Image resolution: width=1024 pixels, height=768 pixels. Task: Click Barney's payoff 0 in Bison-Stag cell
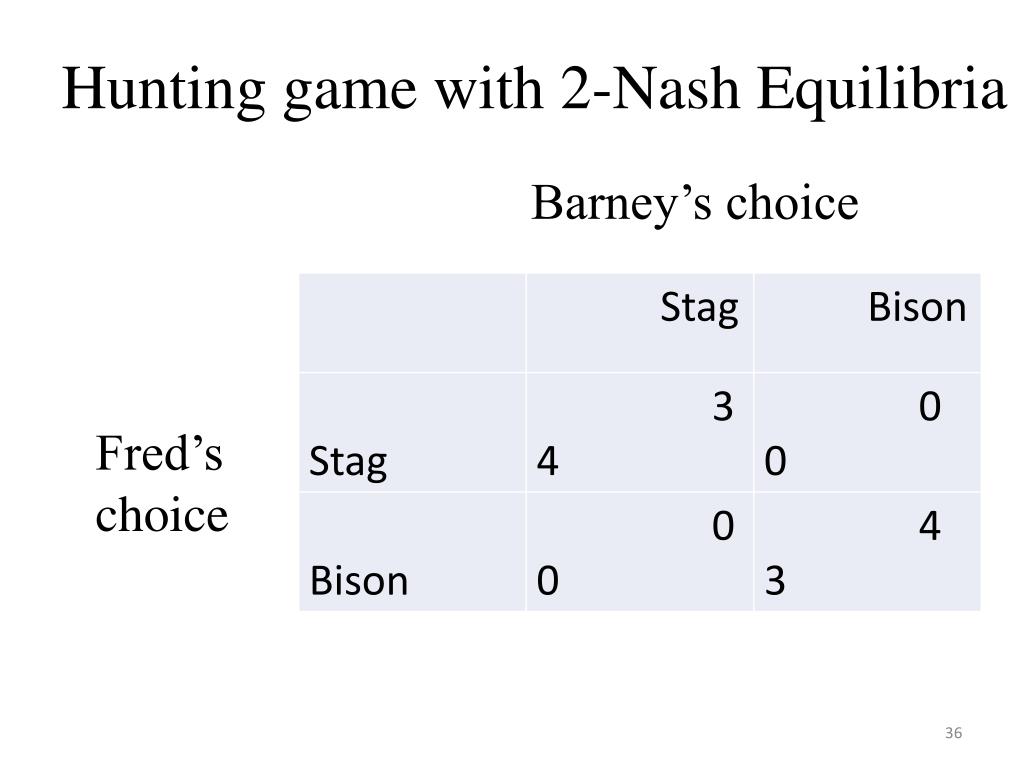723,526
